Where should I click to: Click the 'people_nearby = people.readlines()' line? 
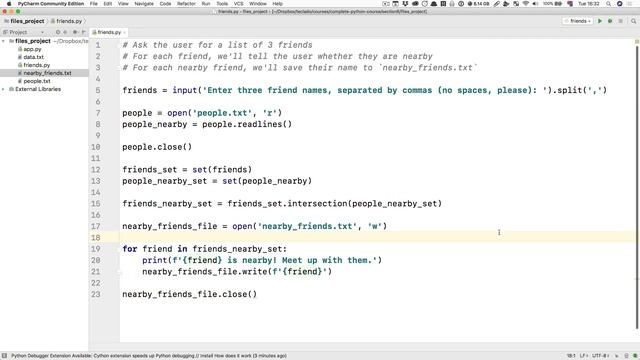click(x=207, y=124)
